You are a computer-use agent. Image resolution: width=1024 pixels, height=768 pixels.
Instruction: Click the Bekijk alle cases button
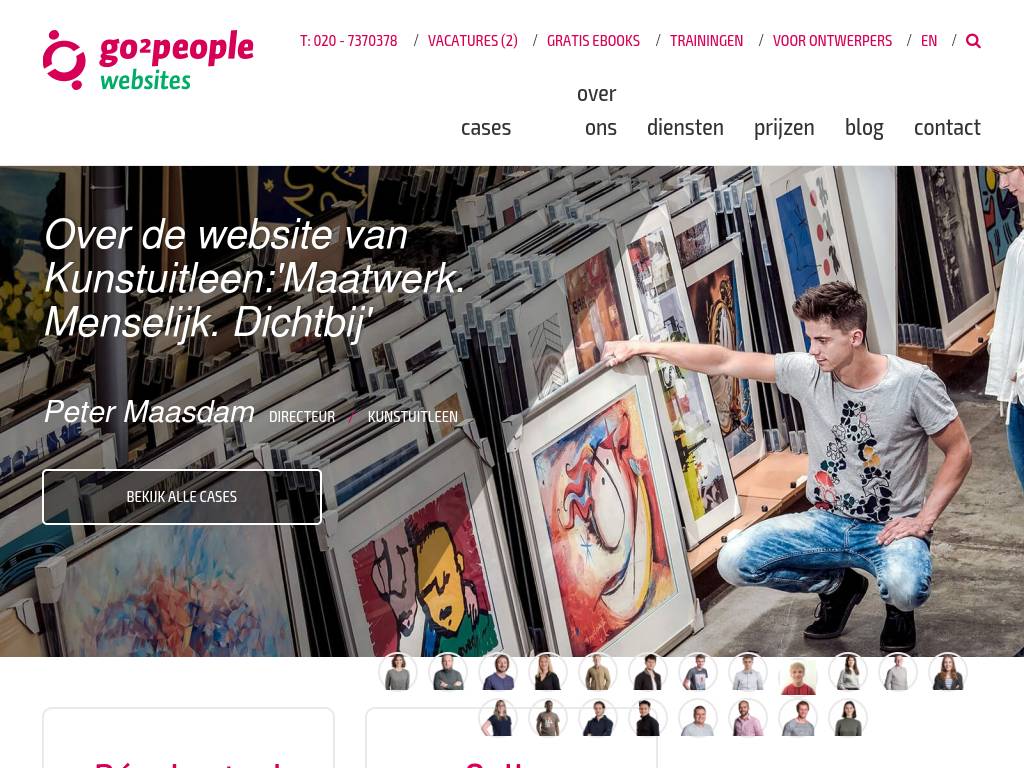pyautogui.click(x=182, y=497)
